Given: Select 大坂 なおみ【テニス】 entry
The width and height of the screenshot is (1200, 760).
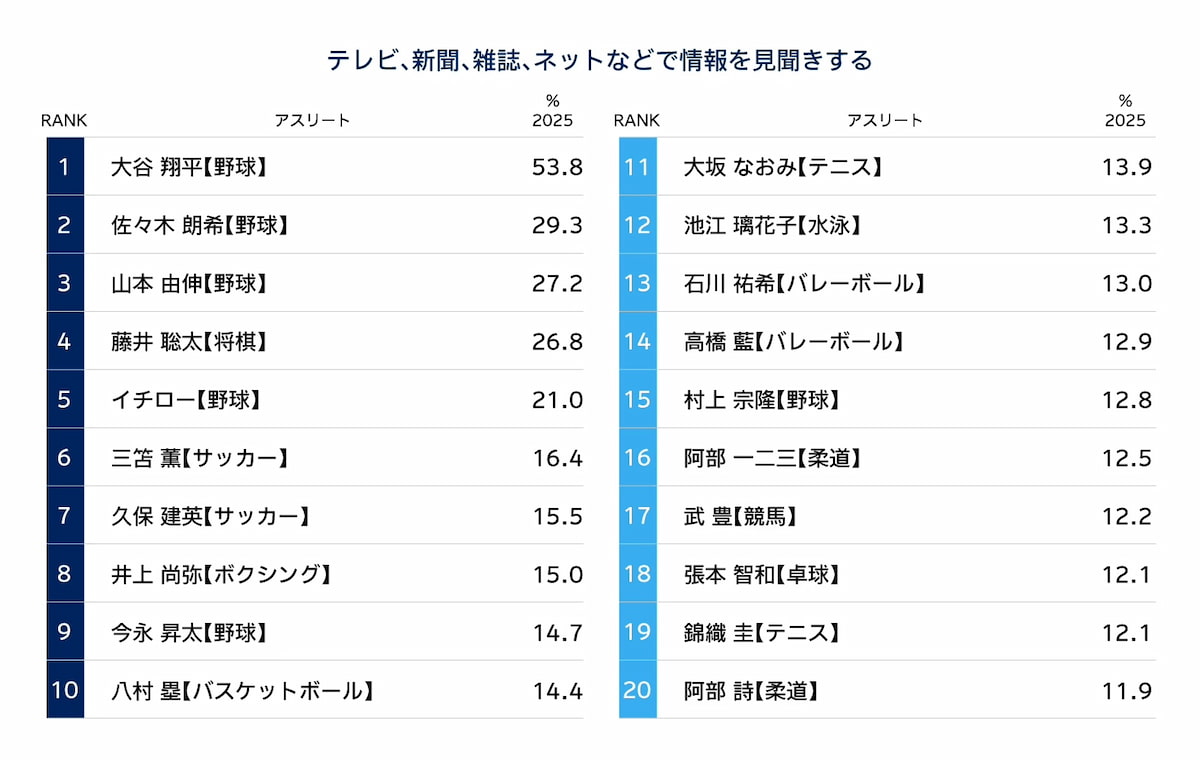Looking at the screenshot, I should [x=782, y=167].
